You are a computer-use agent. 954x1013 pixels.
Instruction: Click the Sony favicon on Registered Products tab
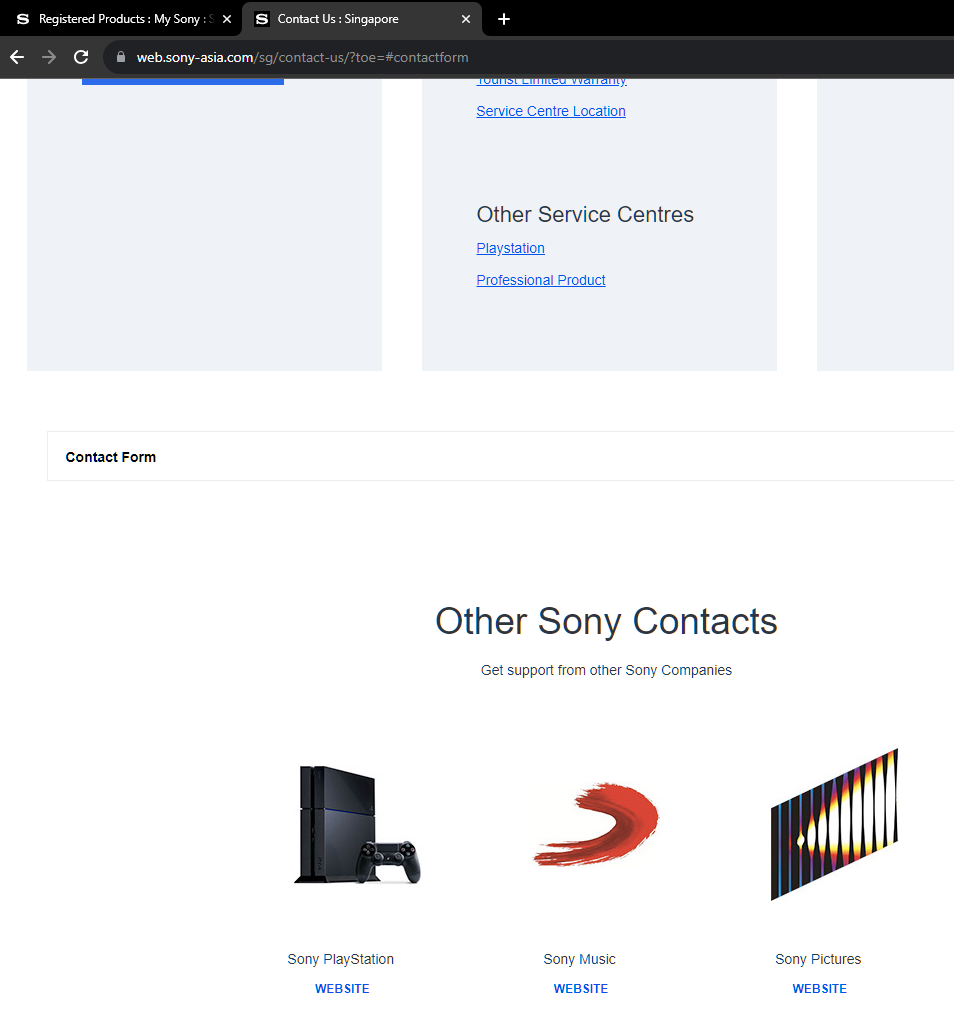(23, 19)
